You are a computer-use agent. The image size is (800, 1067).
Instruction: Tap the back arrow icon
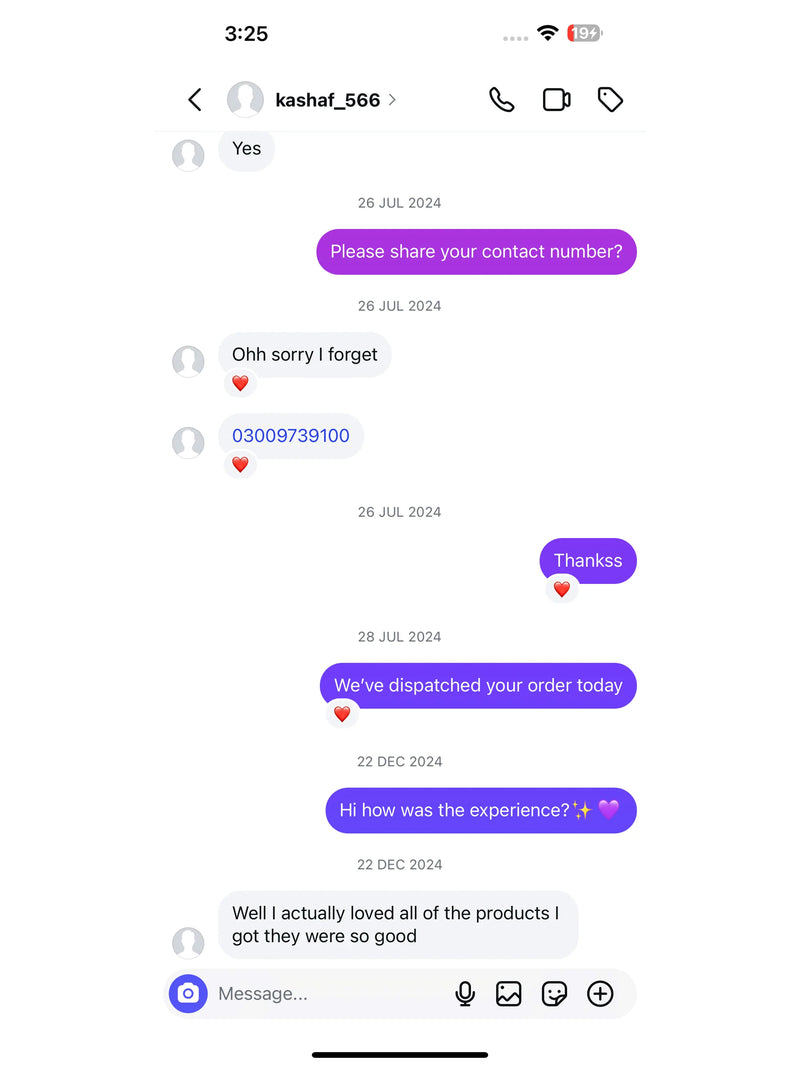195,100
